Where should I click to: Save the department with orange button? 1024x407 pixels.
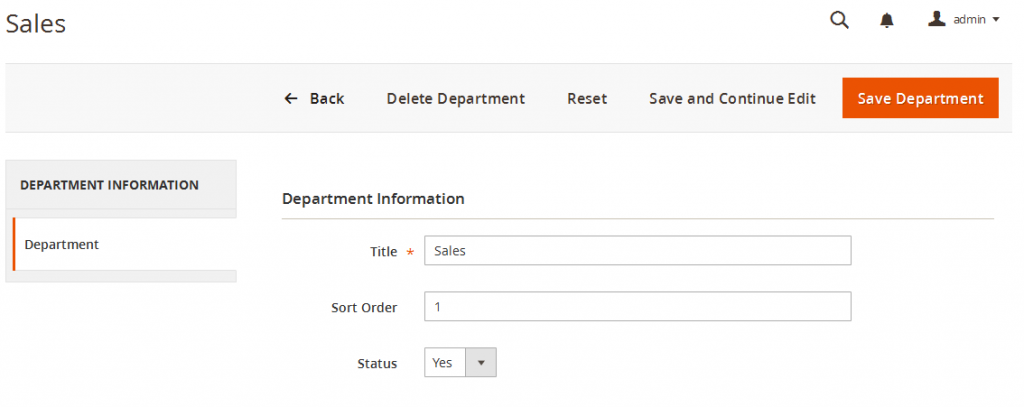coord(920,98)
